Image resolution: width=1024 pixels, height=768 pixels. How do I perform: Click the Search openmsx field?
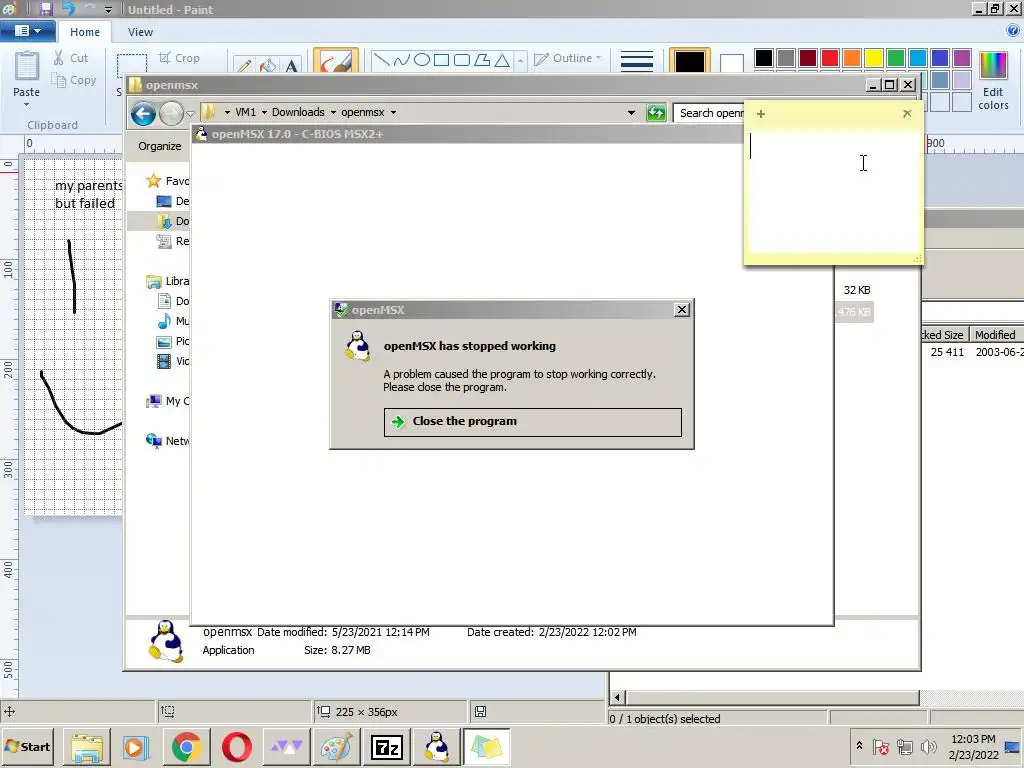710,114
